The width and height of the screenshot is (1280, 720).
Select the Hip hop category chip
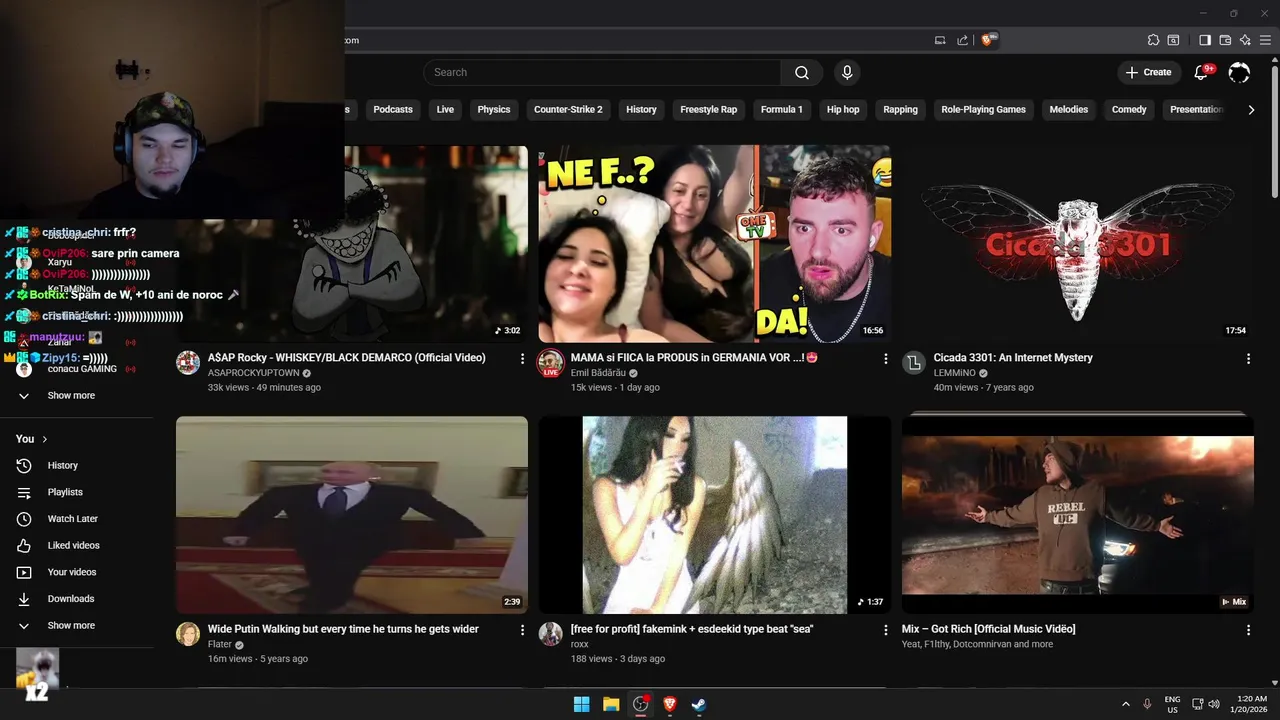[x=843, y=110]
